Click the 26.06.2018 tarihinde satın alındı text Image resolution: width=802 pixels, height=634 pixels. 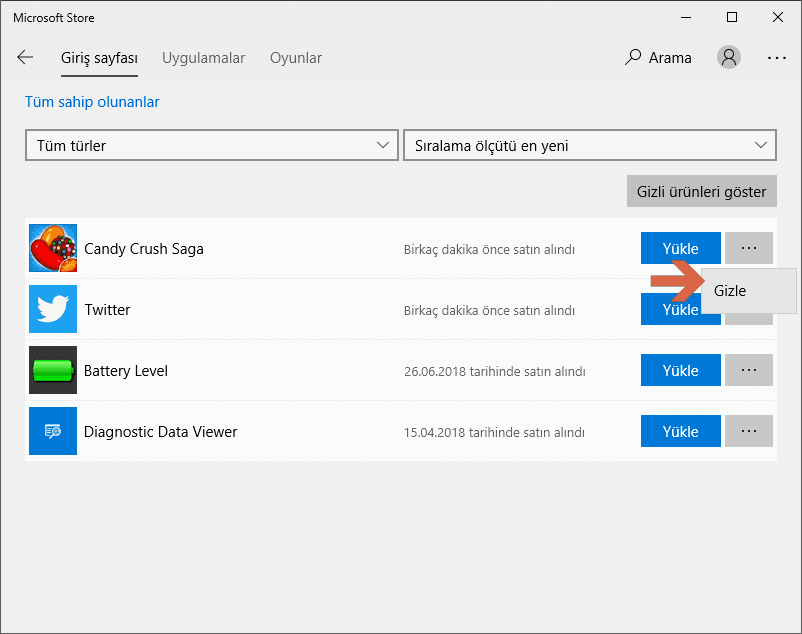pos(495,371)
